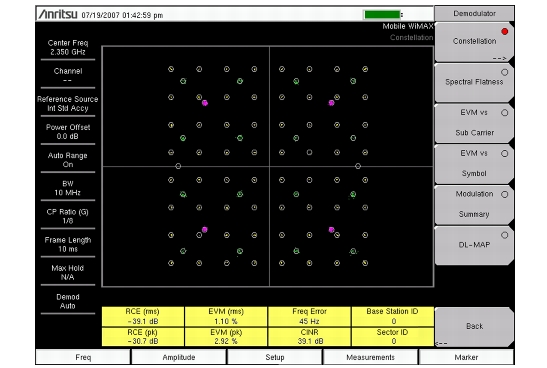Viewport: 547px width, 368px height.
Task: Select the Constellation red radio indicator
Action: pyautogui.click(x=504, y=32)
